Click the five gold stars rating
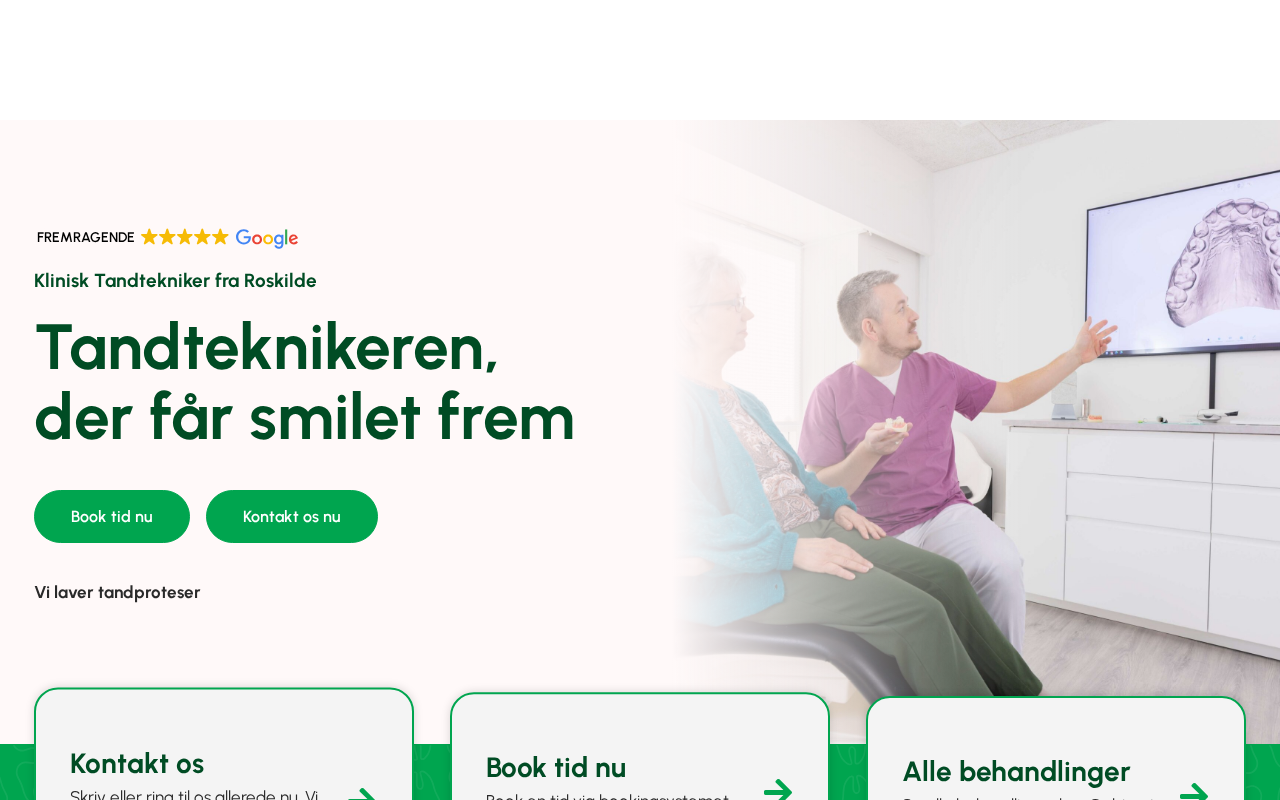The width and height of the screenshot is (1280, 800). [x=185, y=237]
